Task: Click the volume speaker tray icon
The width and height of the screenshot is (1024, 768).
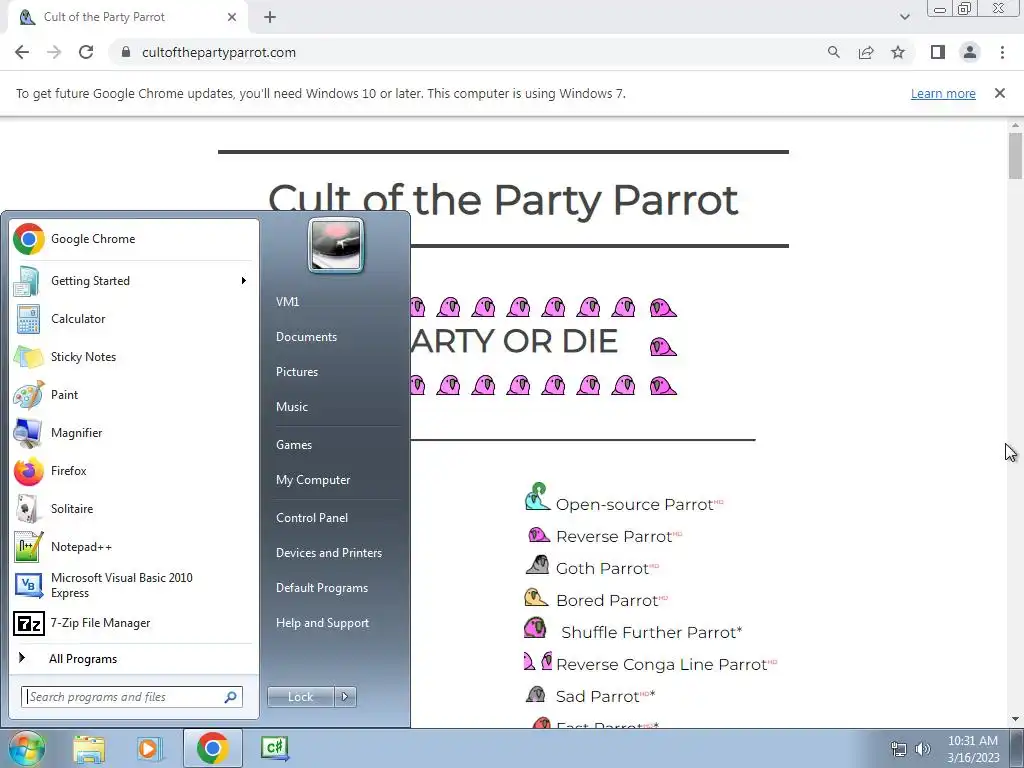Action: pyautogui.click(x=922, y=749)
